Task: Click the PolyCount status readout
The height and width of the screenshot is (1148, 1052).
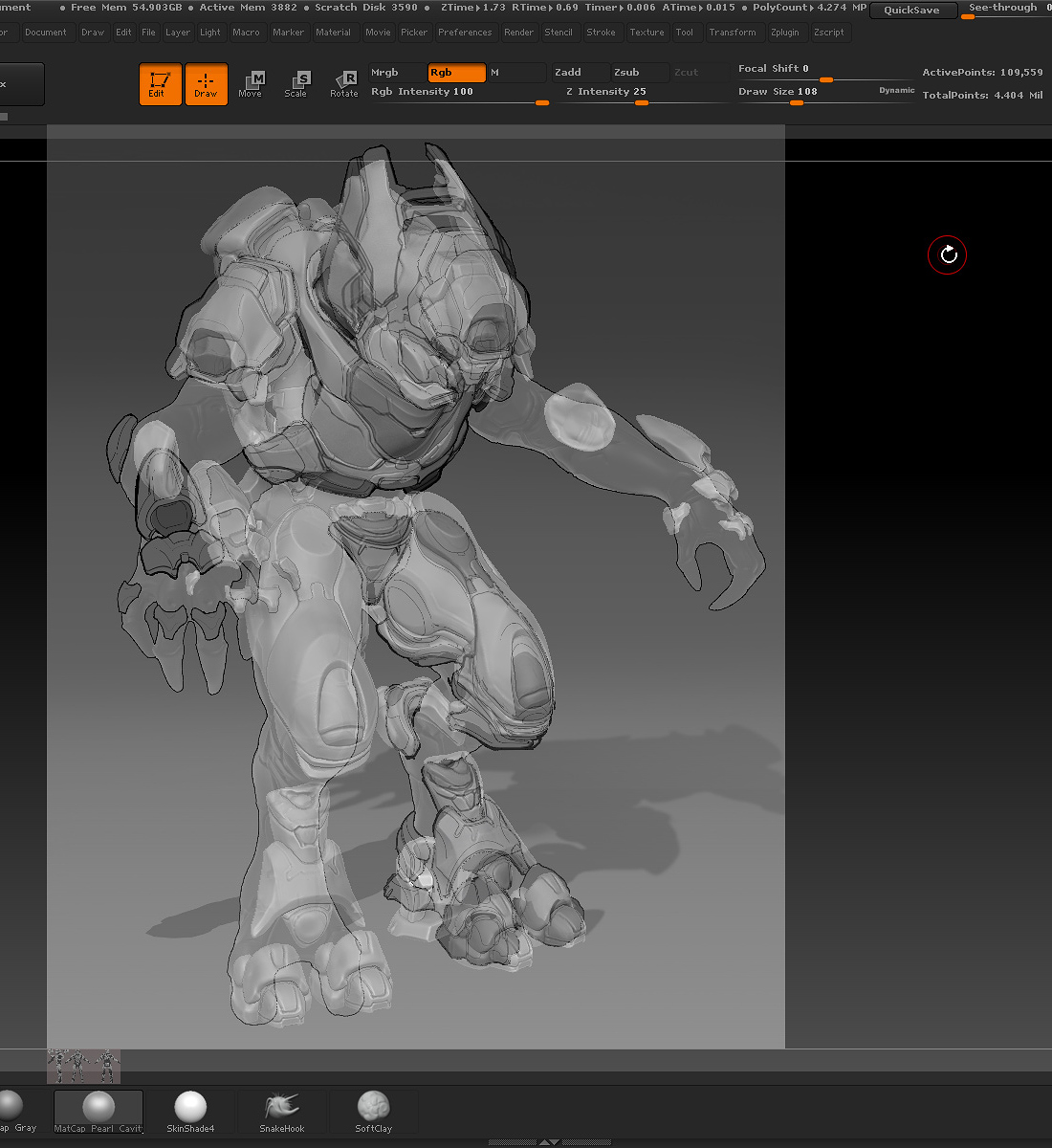Action: 809,8
